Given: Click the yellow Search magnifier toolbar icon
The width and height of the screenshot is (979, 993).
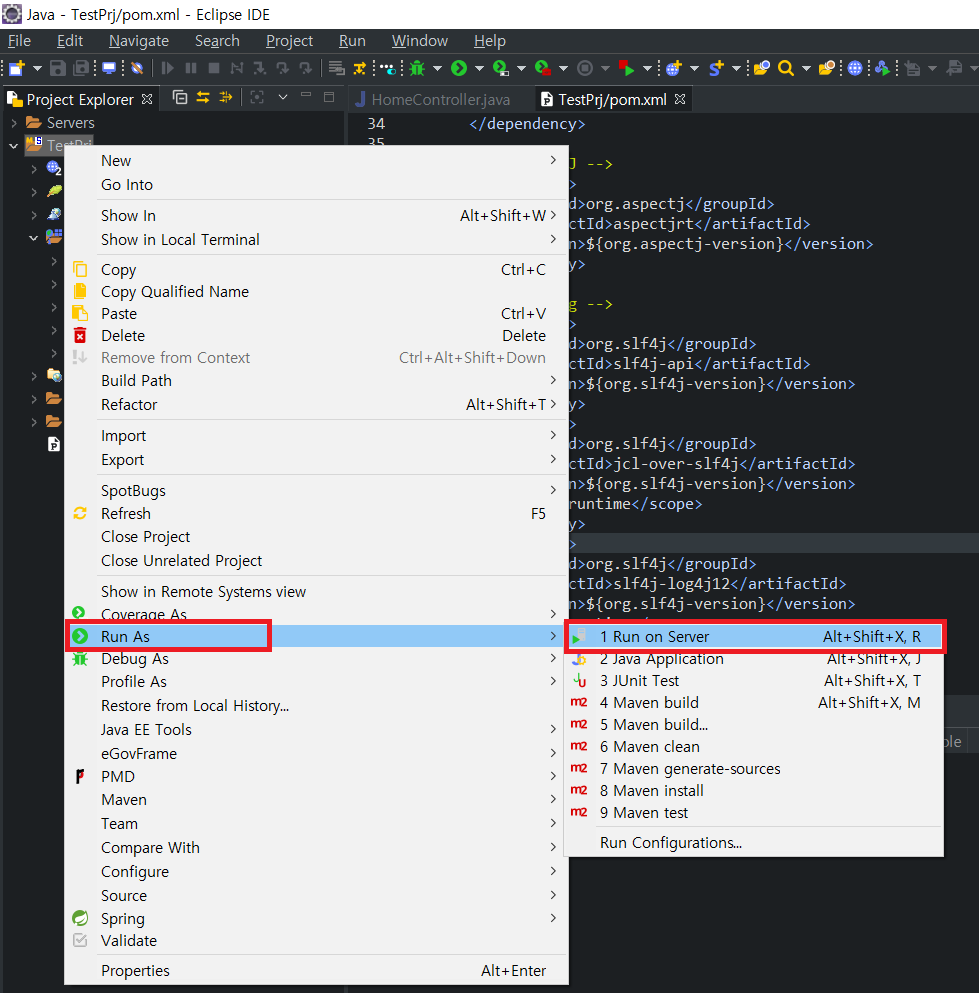Looking at the screenshot, I should (x=786, y=68).
